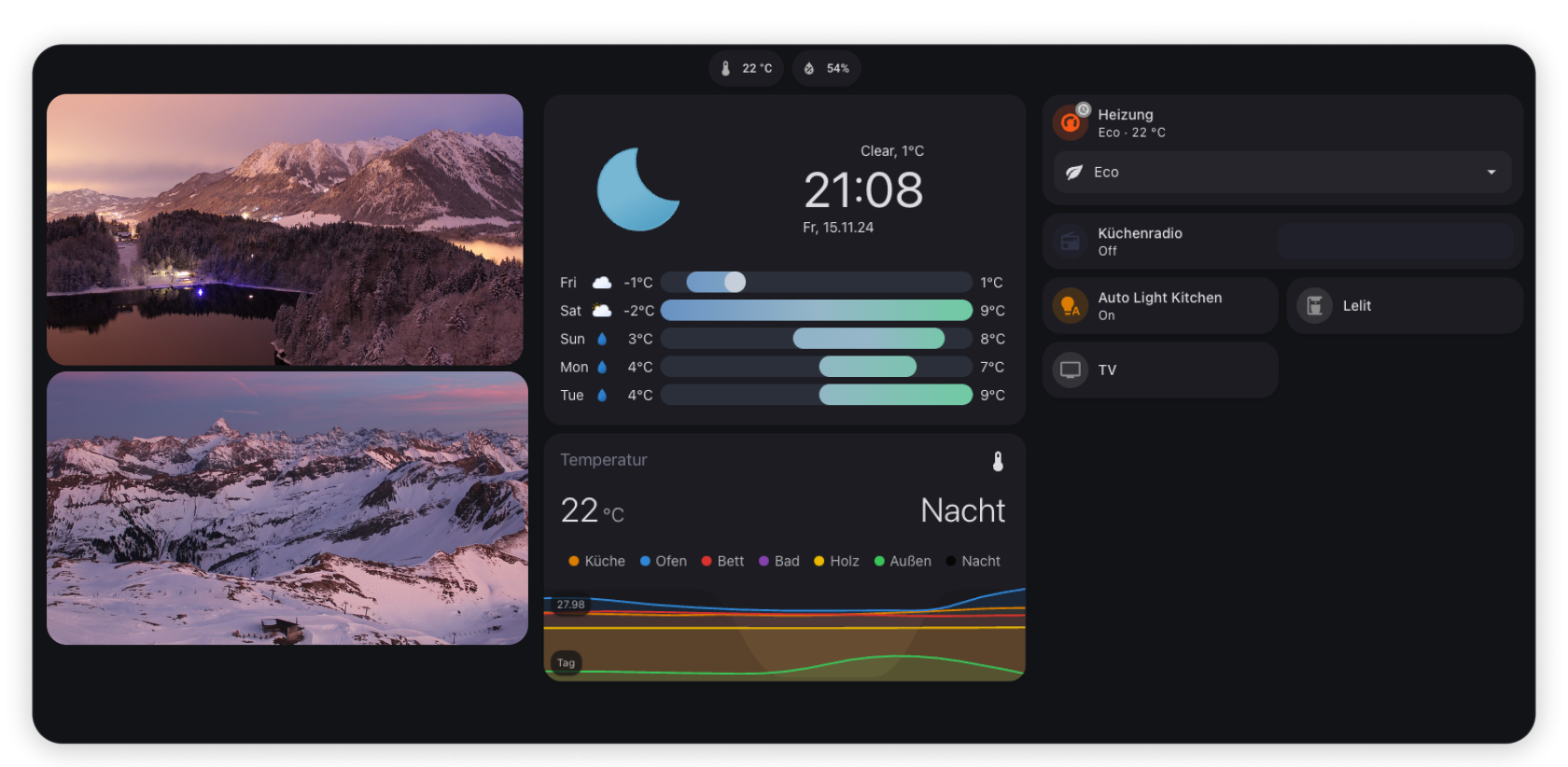Open the Küchenradio source selector field
Viewport: 1568px width, 767px height.
(x=1395, y=242)
